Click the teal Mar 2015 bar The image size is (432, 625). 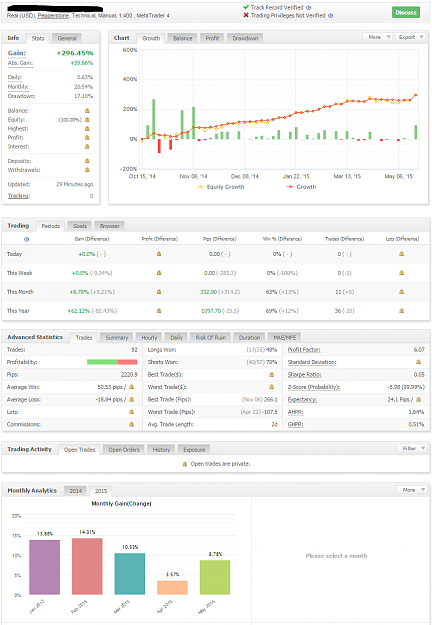(130, 574)
